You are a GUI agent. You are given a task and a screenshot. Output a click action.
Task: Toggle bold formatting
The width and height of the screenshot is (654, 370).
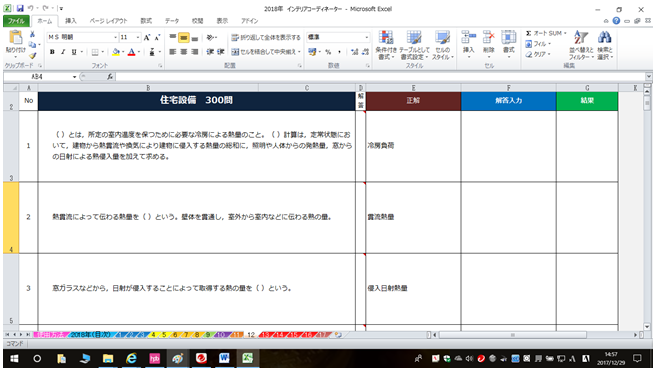[x=52, y=52]
